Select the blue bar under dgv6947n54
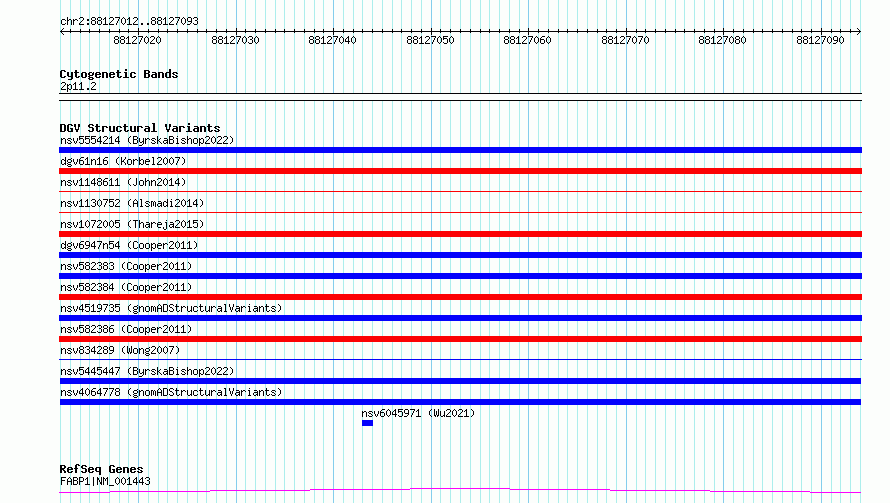The image size is (890, 503). tap(460, 255)
